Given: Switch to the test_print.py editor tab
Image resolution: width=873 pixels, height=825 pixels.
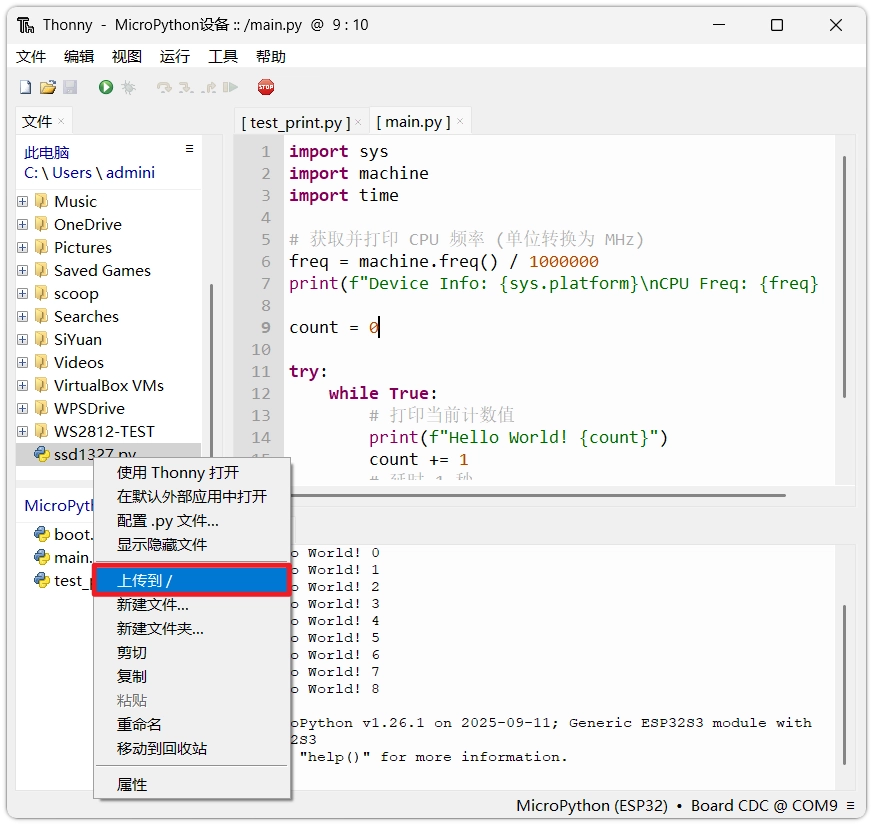Looking at the screenshot, I should [295, 122].
